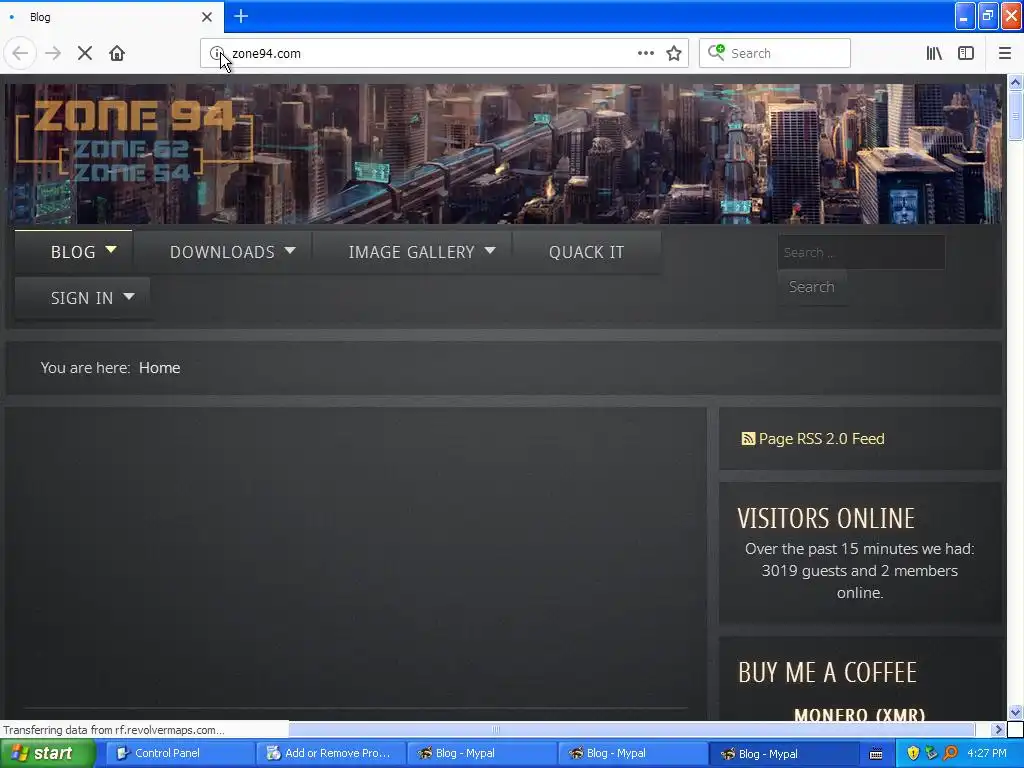1024x768 pixels.
Task: Open the browser hamburger menu
Action: (1004, 53)
